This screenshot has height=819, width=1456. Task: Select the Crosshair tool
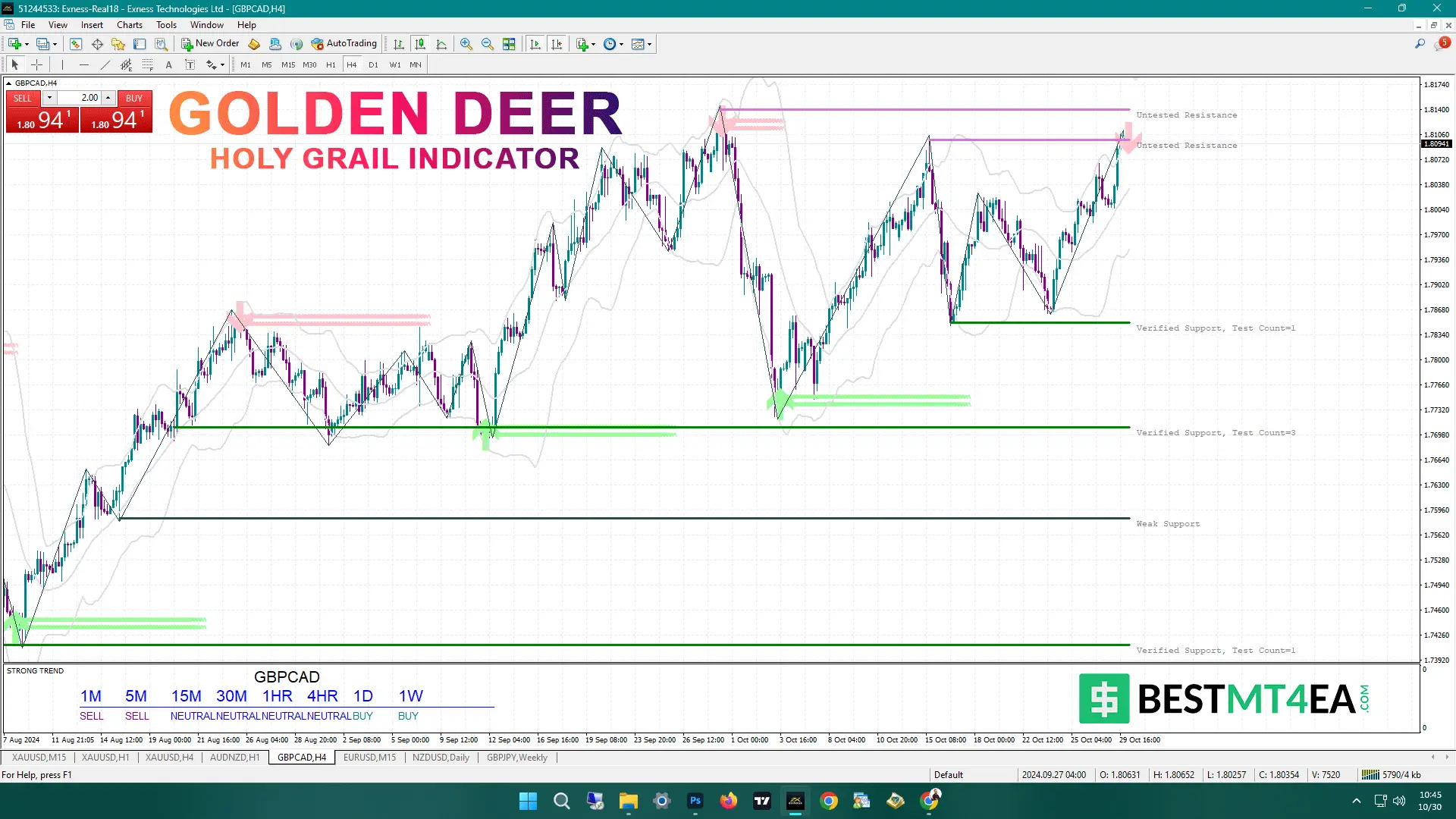36,65
